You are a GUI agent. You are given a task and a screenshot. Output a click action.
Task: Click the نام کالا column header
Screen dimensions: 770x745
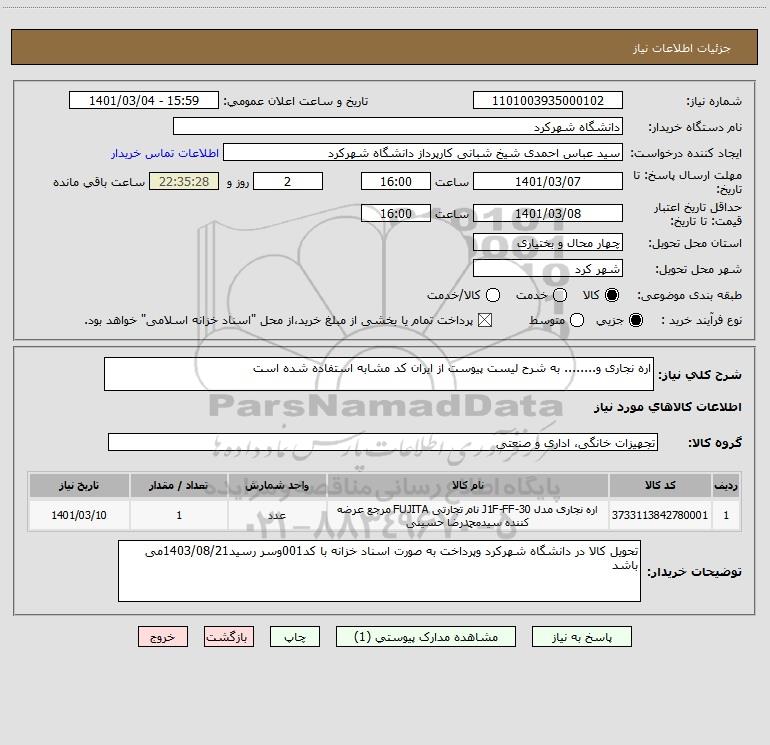click(468, 485)
